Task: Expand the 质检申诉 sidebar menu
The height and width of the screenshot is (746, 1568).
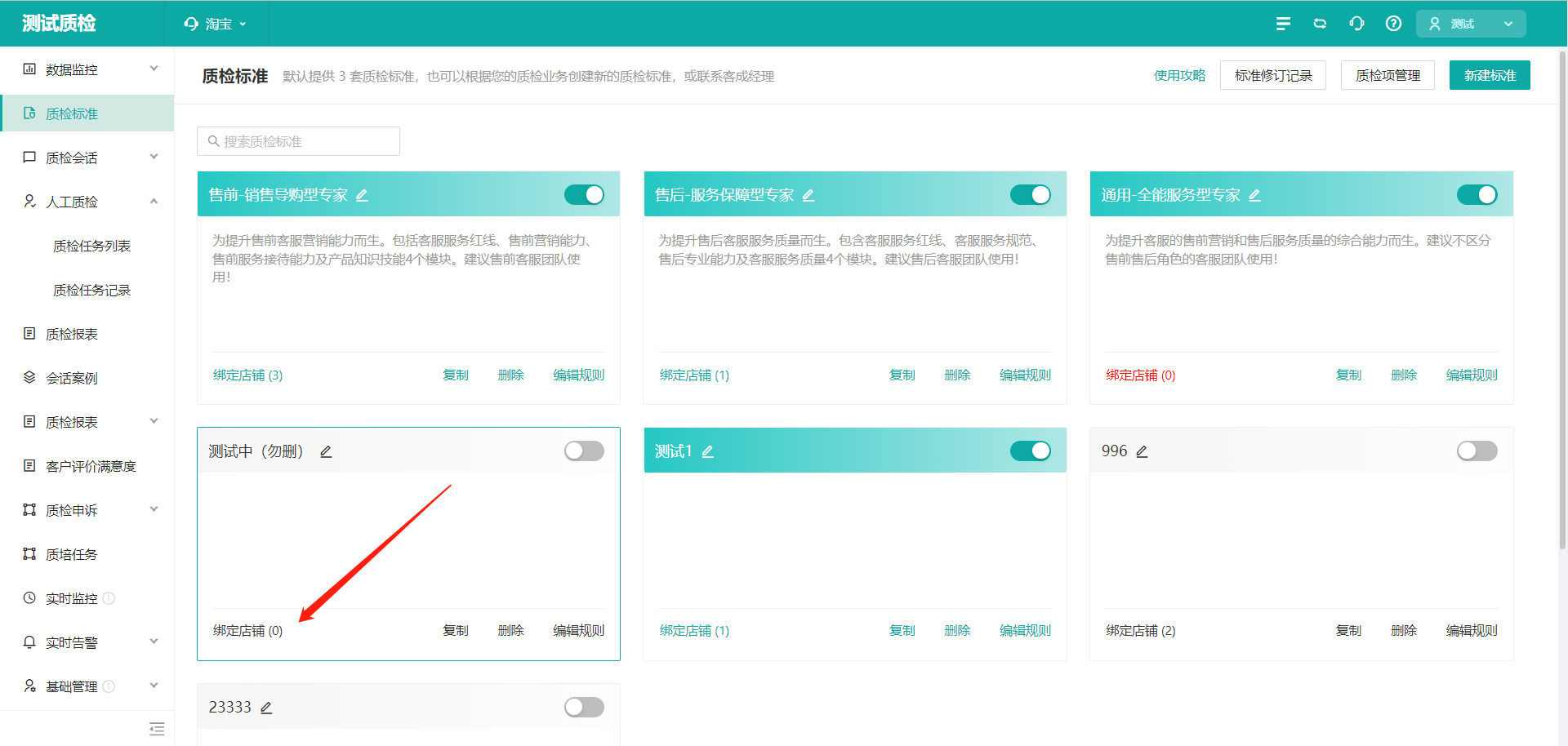Action: click(154, 510)
